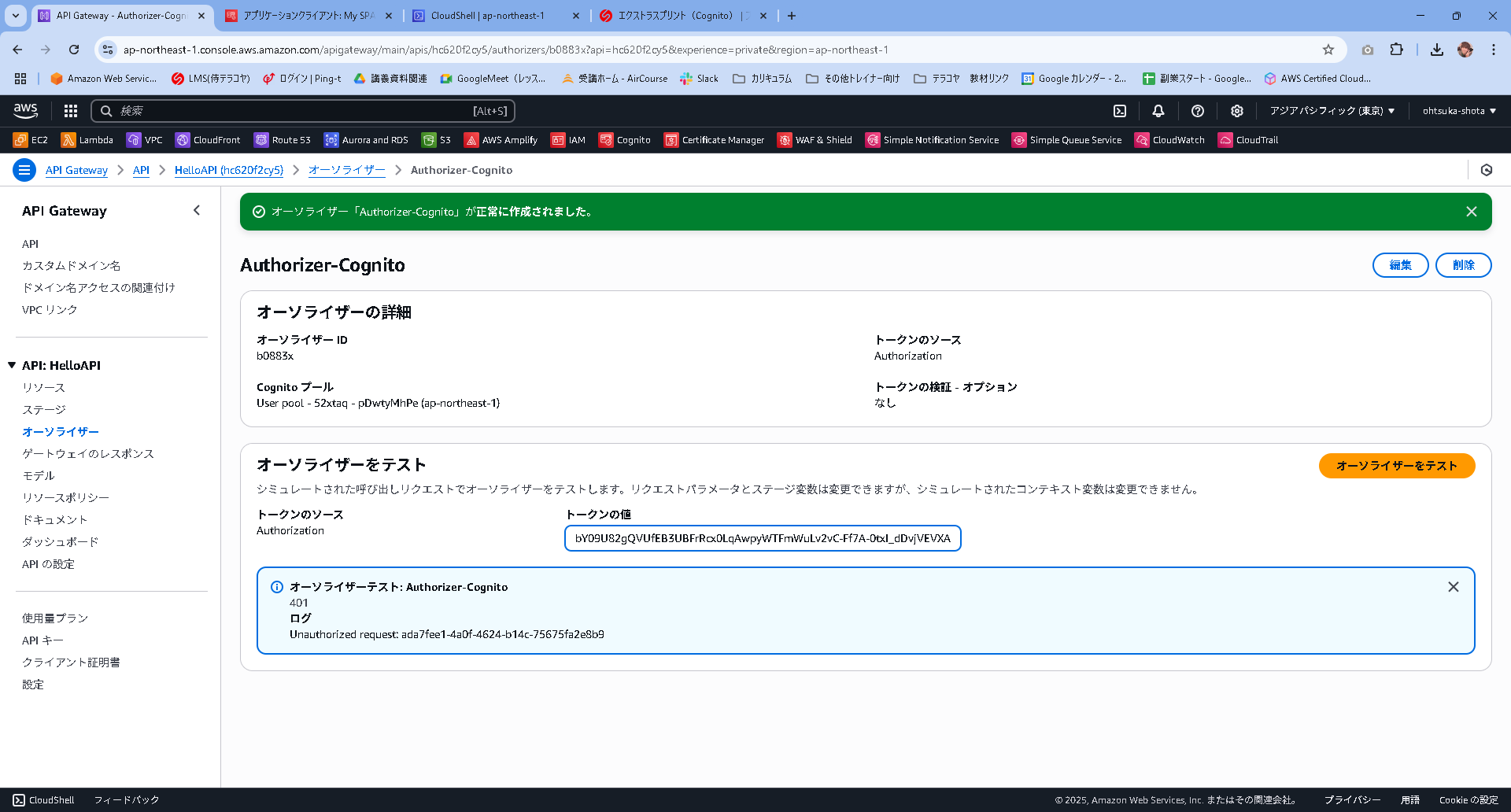Image resolution: width=1511 pixels, height=812 pixels.
Task: Open CloudWatch from the favorites bar
Action: coord(1170,140)
